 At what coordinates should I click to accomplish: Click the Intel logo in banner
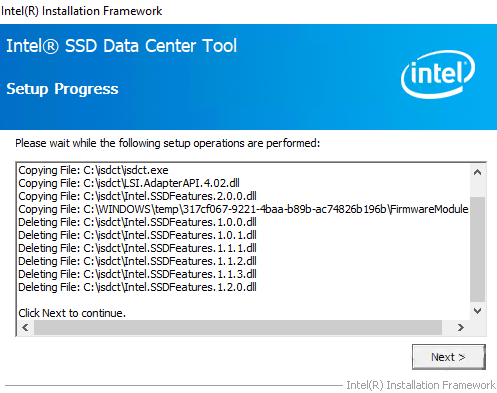tap(438, 74)
